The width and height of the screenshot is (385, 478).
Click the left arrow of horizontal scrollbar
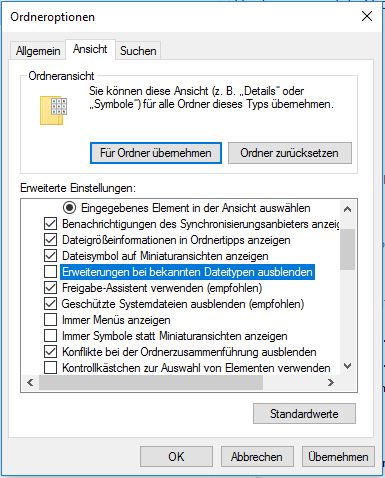[30, 382]
